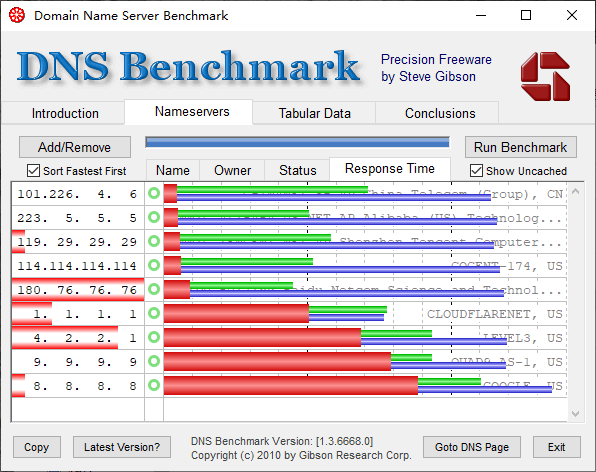The width and height of the screenshot is (596, 472).
Task: Switch to the Introduction tab
Action: (x=63, y=113)
